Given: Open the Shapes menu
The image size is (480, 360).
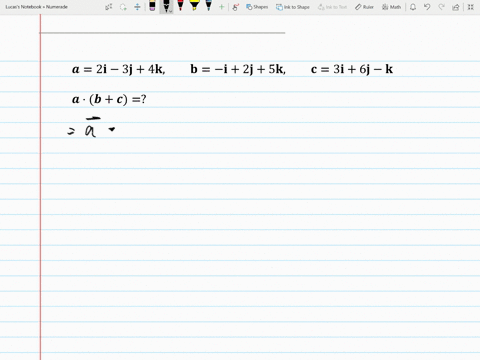Looking at the screenshot, I should click(257, 7).
